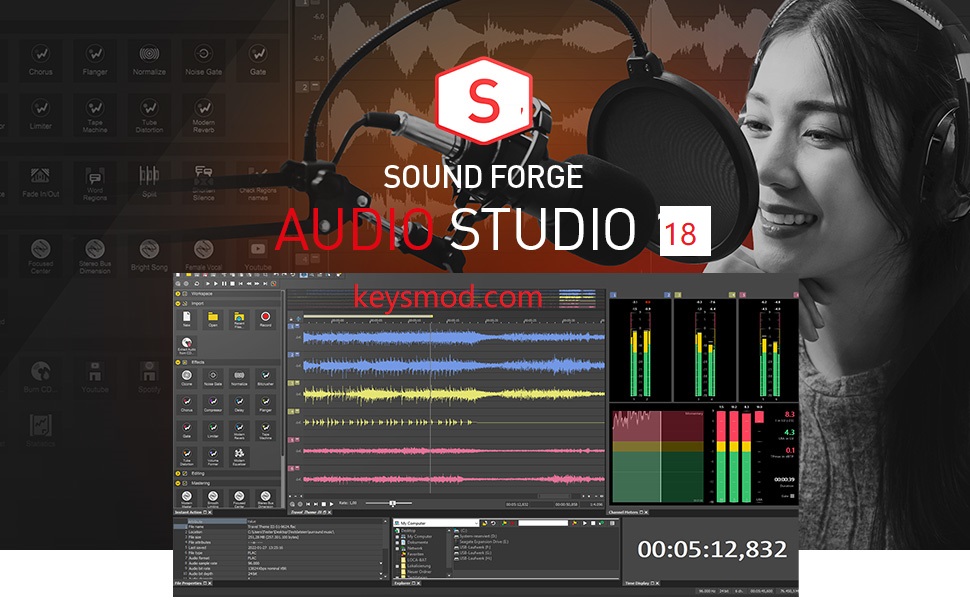970x600 pixels.
Task: Expand the Editing section arrow
Action: tap(178, 473)
